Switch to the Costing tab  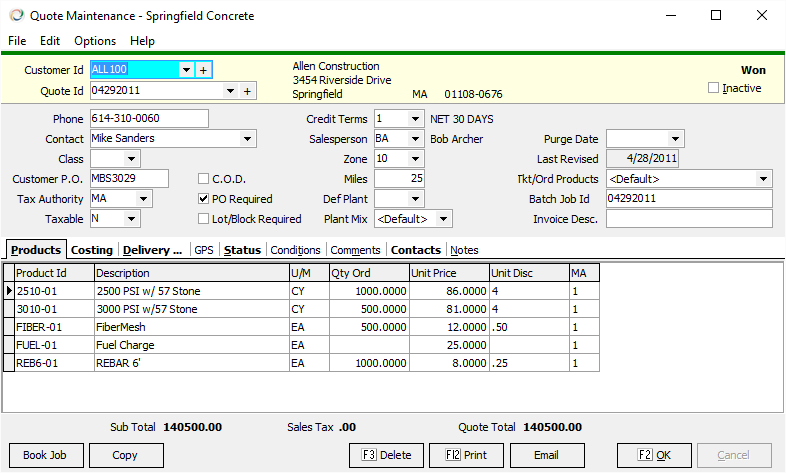click(x=92, y=250)
